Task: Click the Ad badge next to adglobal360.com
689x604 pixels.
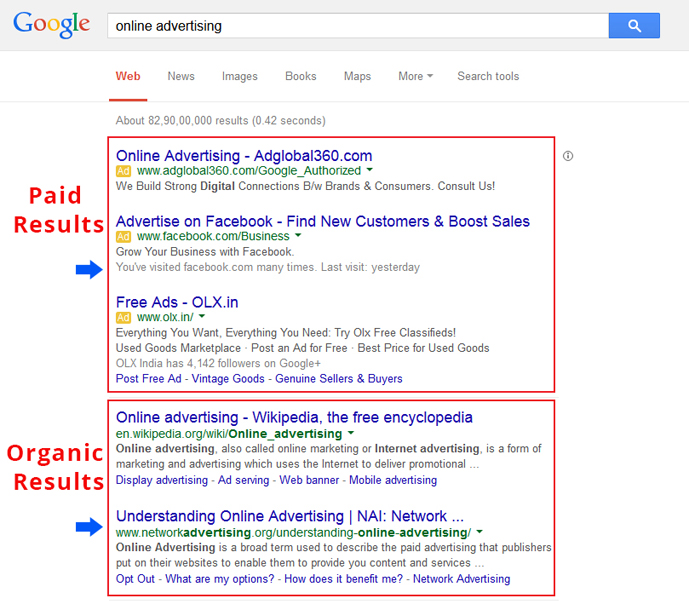Action: click(x=123, y=172)
